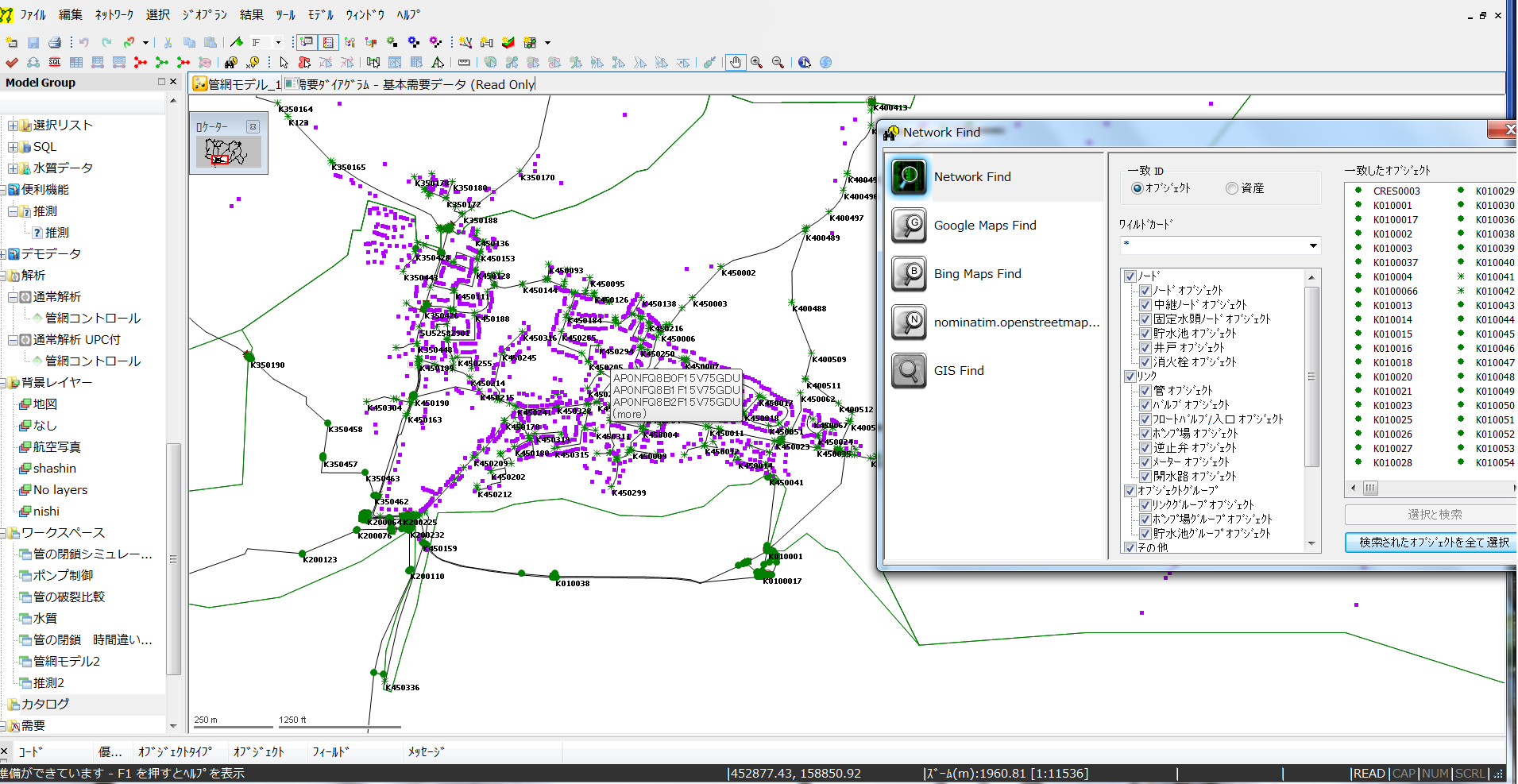This screenshot has width=1518, height=784.
Task: Select the 航空写真 layer in tree
Action: click(x=57, y=447)
